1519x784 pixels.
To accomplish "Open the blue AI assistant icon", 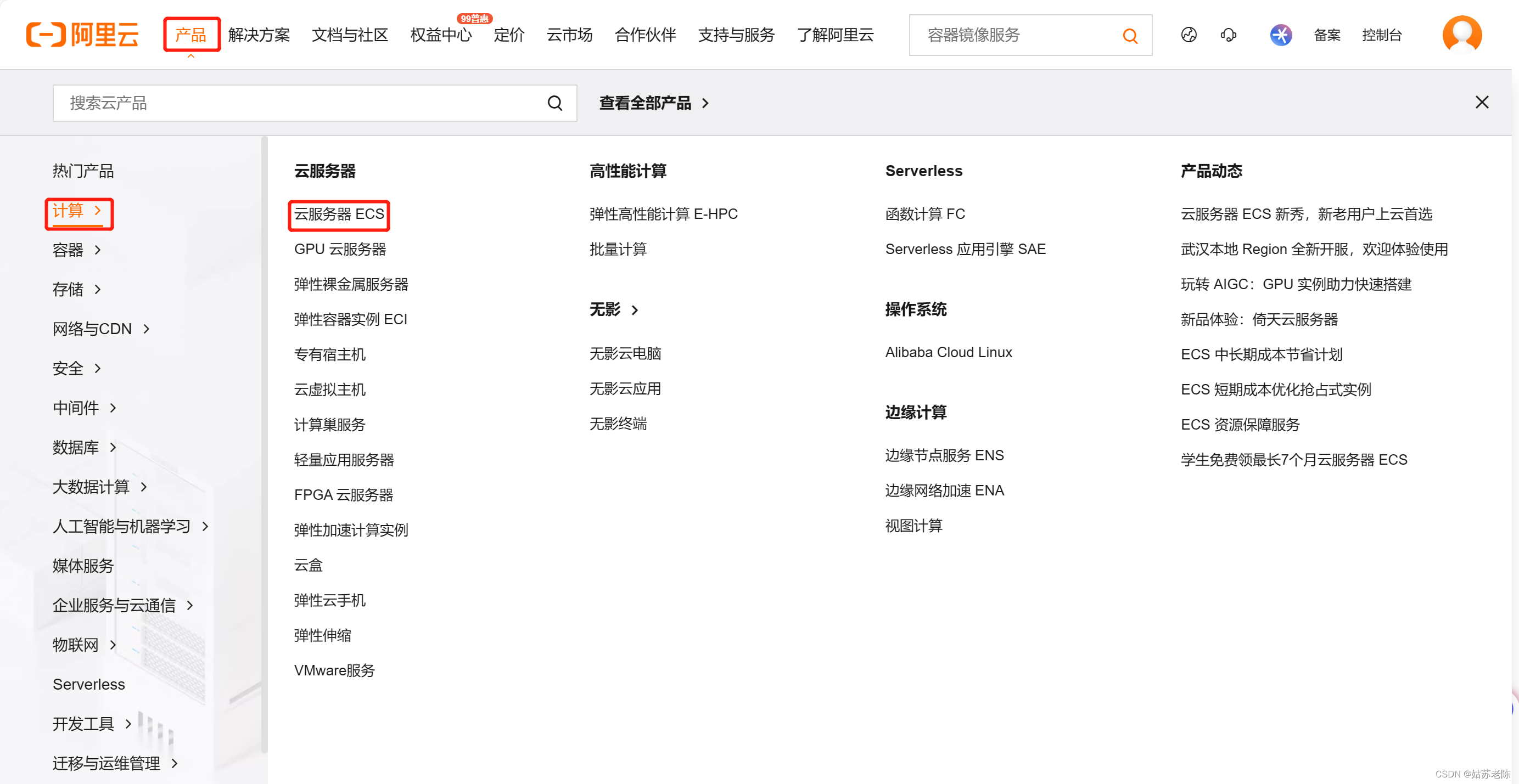I will click(x=1281, y=35).
